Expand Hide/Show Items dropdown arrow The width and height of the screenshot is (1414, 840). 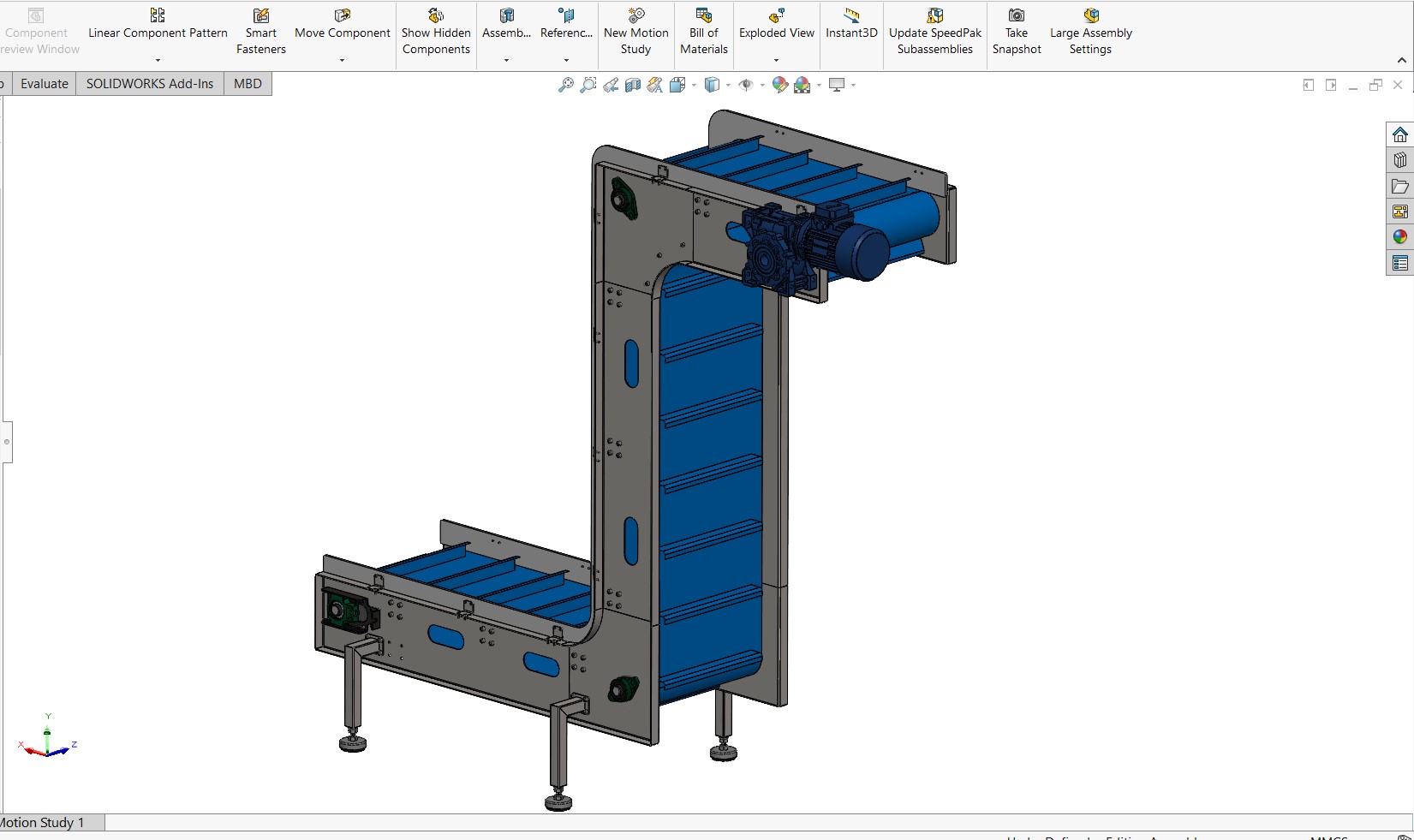click(x=762, y=86)
